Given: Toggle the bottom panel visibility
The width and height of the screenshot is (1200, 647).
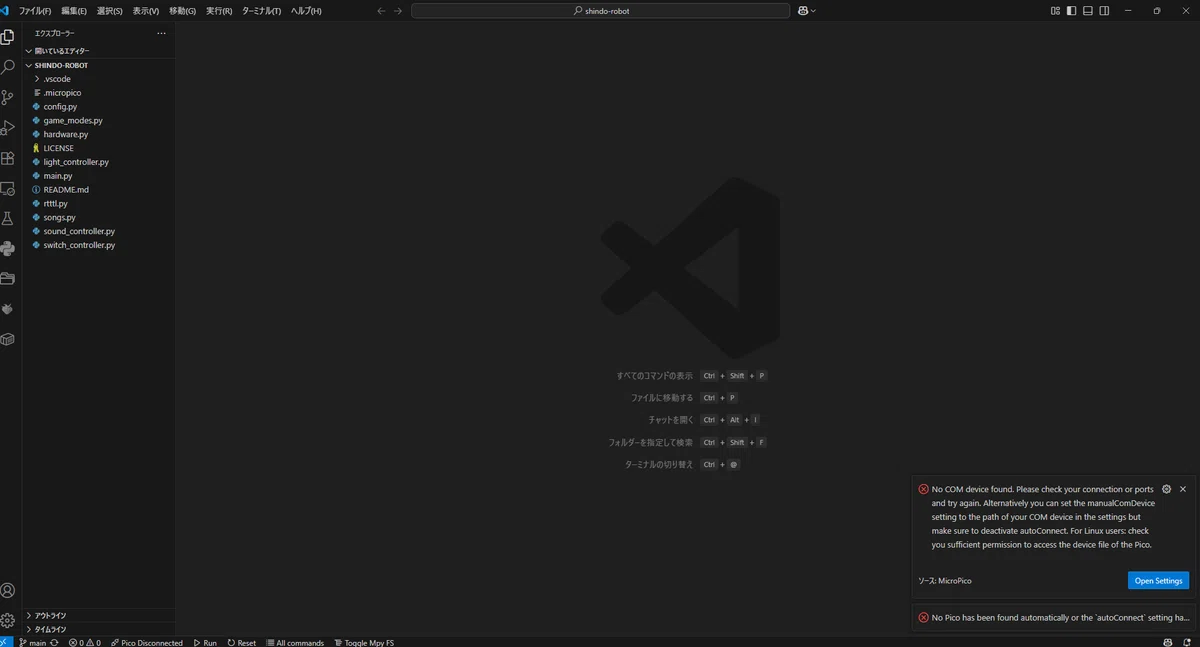Looking at the screenshot, I should (1088, 11).
